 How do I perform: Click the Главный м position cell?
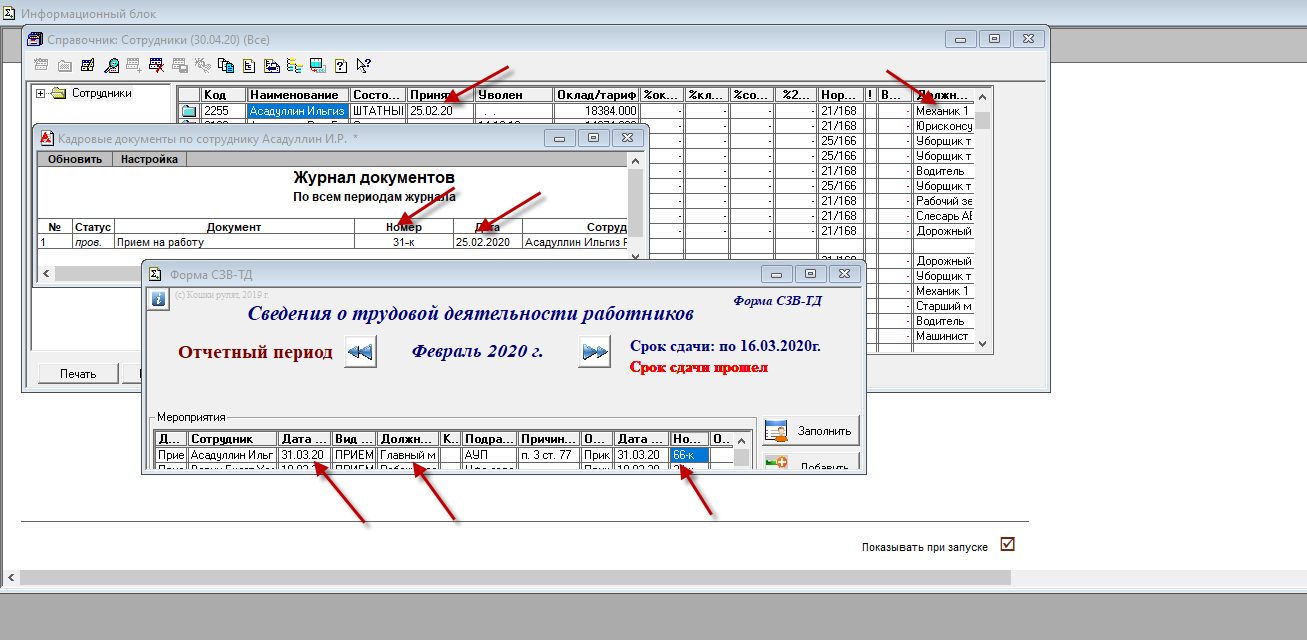408,455
